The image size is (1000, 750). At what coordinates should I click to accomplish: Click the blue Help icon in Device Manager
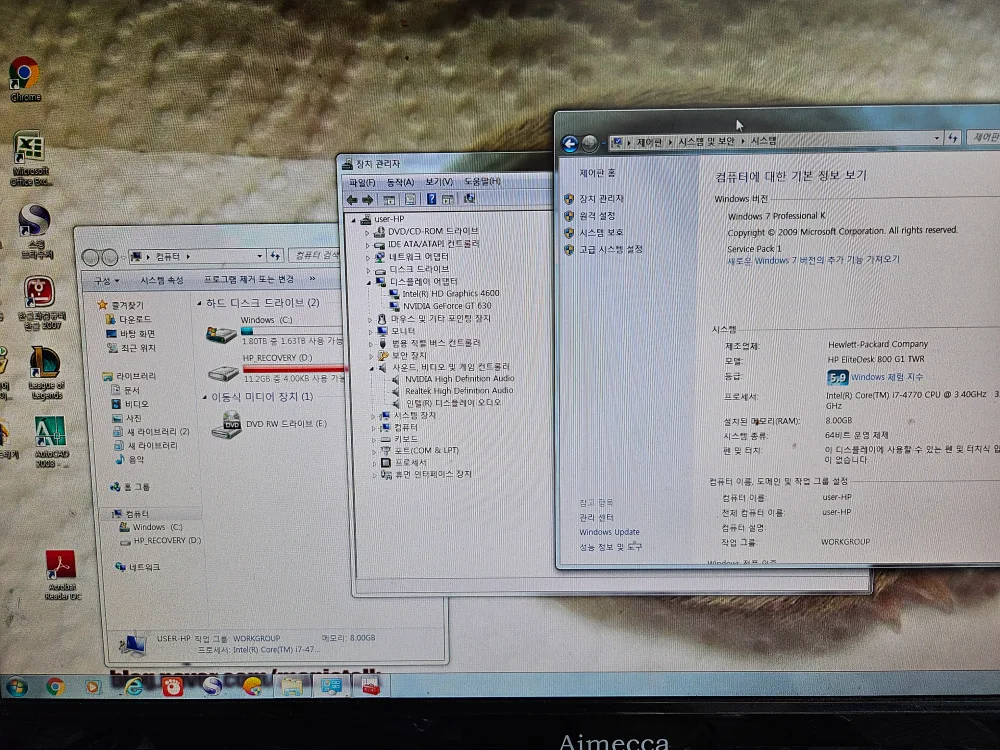tap(431, 199)
